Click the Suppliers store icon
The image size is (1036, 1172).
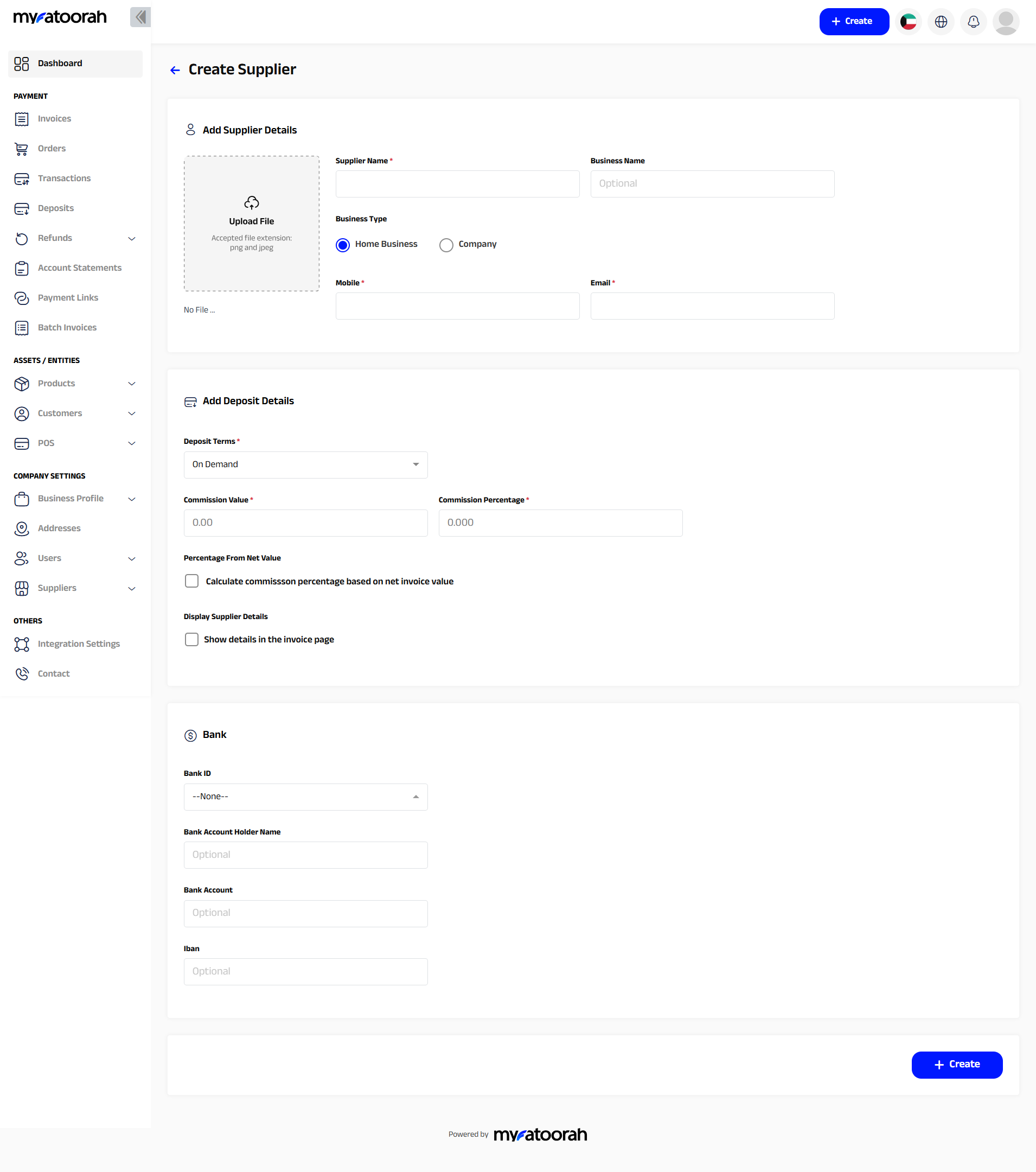coord(21,588)
